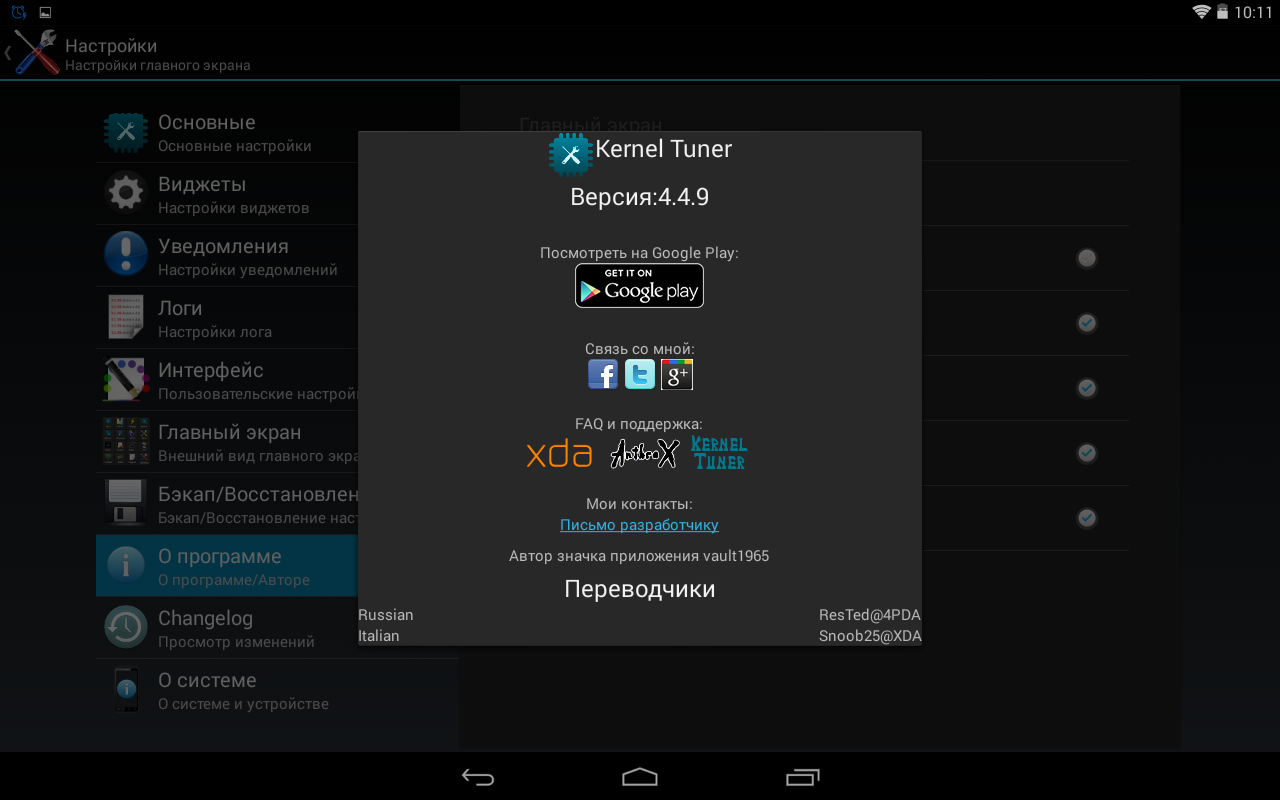Tap the Snoob25@XDA translator name
The width and height of the screenshot is (1280, 800).
click(x=870, y=636)
